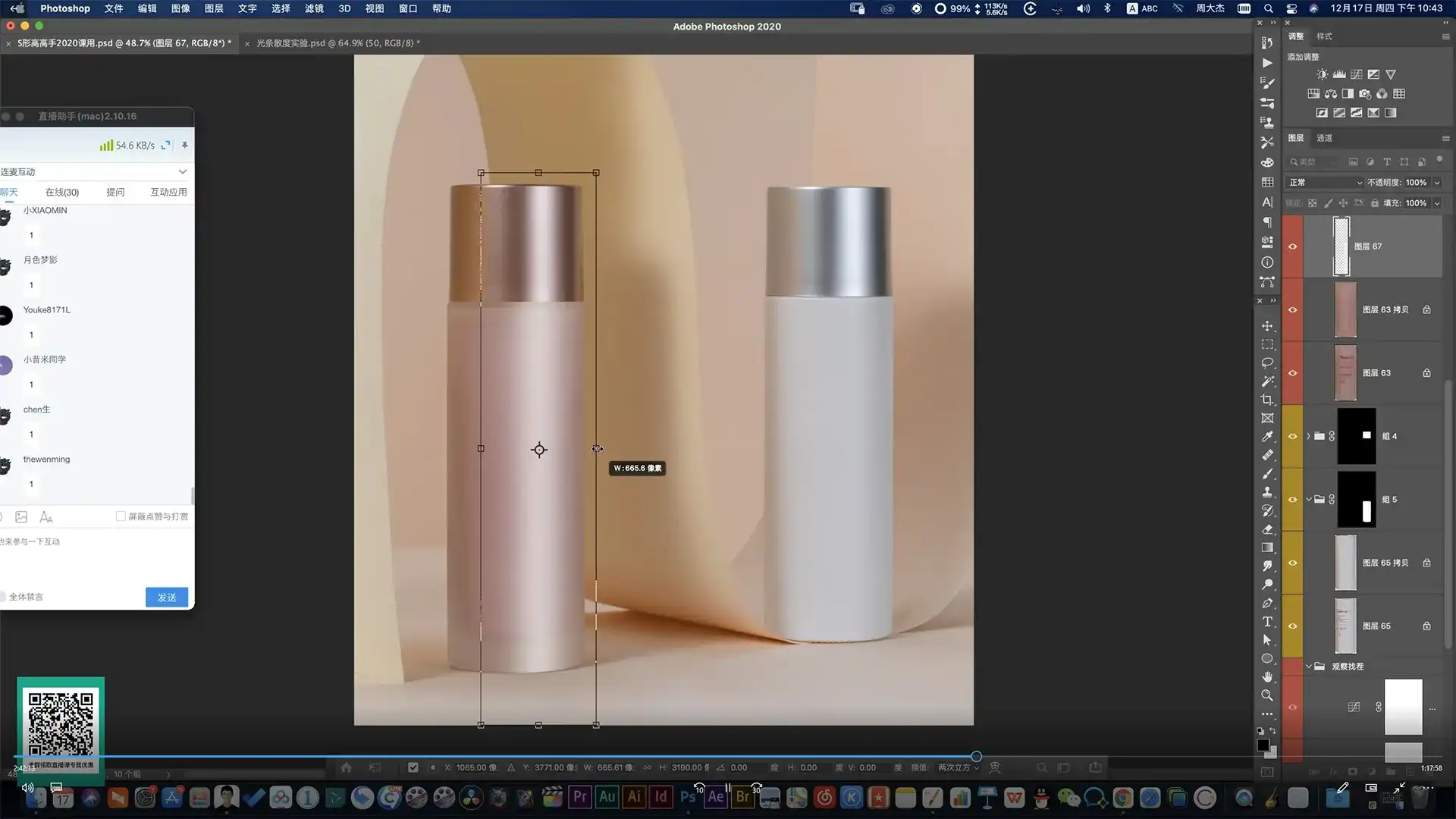Select the Gradient tool
Screen dimensions: 1456x819
1267,548
